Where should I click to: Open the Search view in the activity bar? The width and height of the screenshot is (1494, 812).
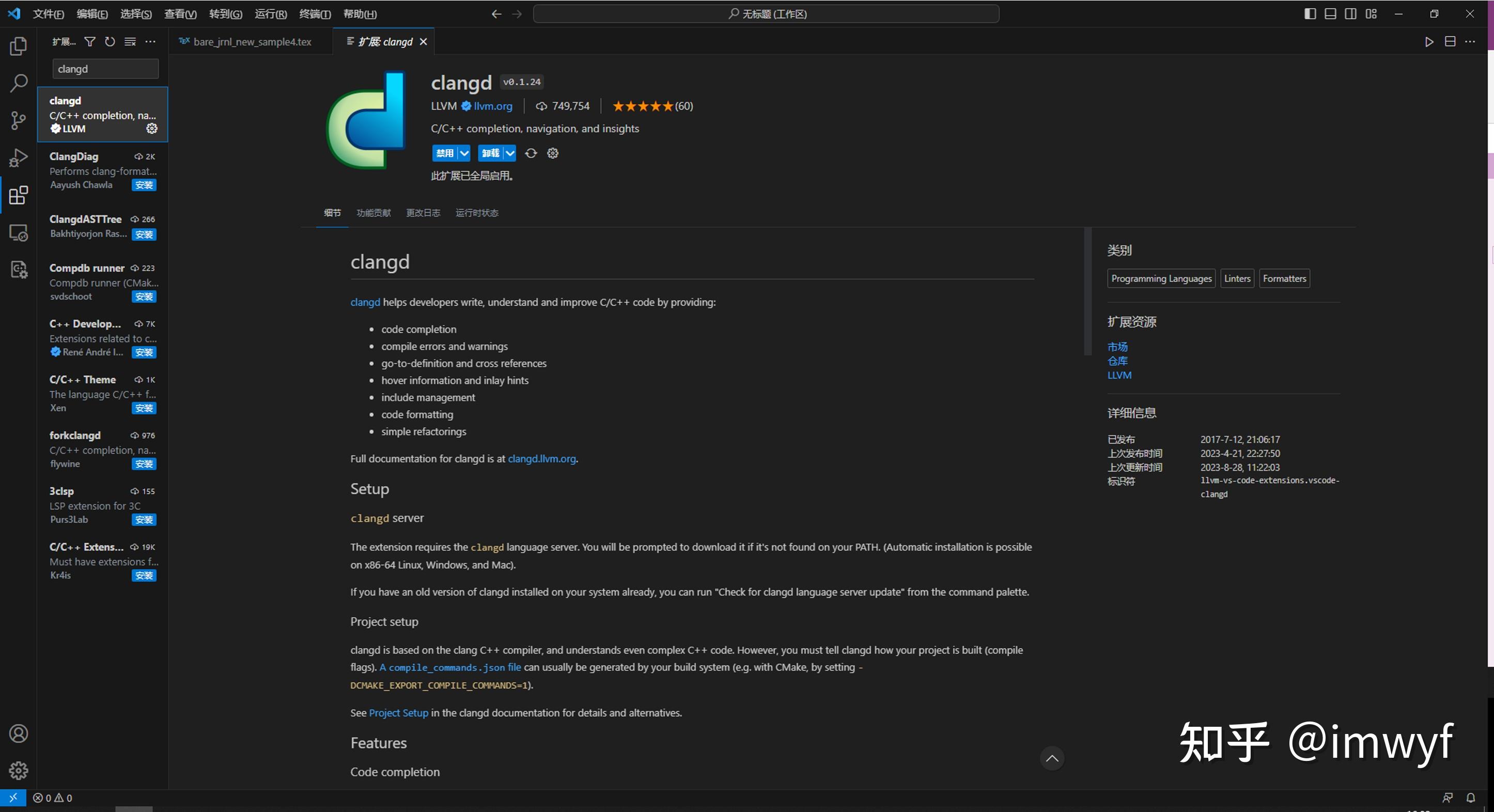[x=18, y=83]
